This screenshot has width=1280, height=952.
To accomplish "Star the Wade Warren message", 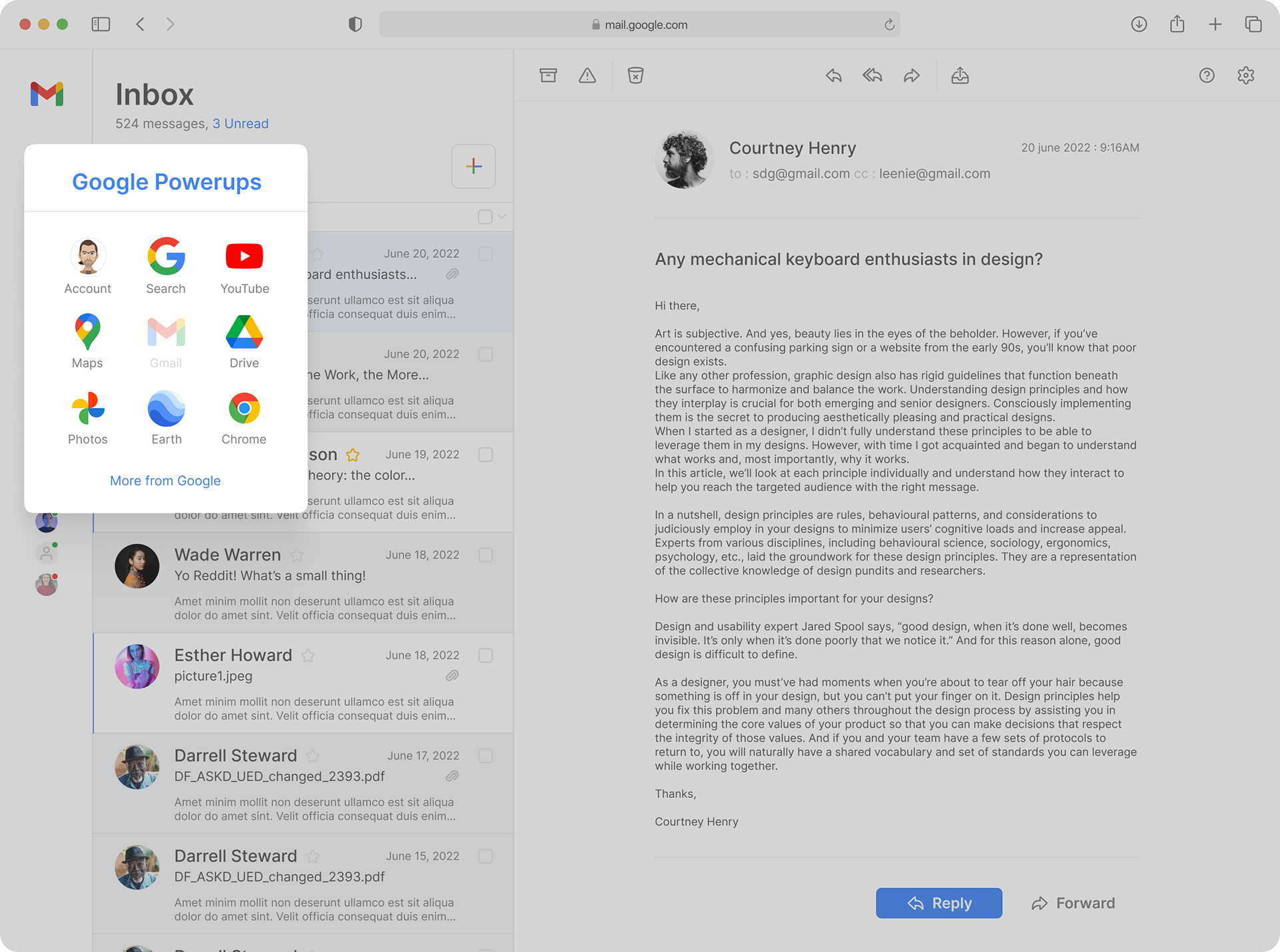I will tap(297, 555).
